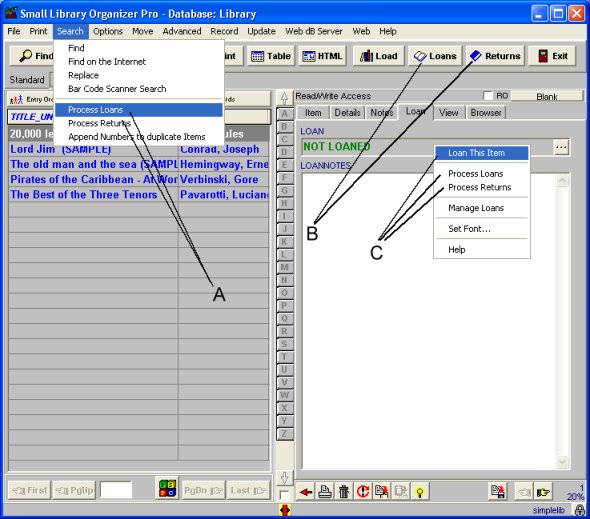Click the trash can delete icon
This screenshot has width=590, height=519.
pos(344,492)
